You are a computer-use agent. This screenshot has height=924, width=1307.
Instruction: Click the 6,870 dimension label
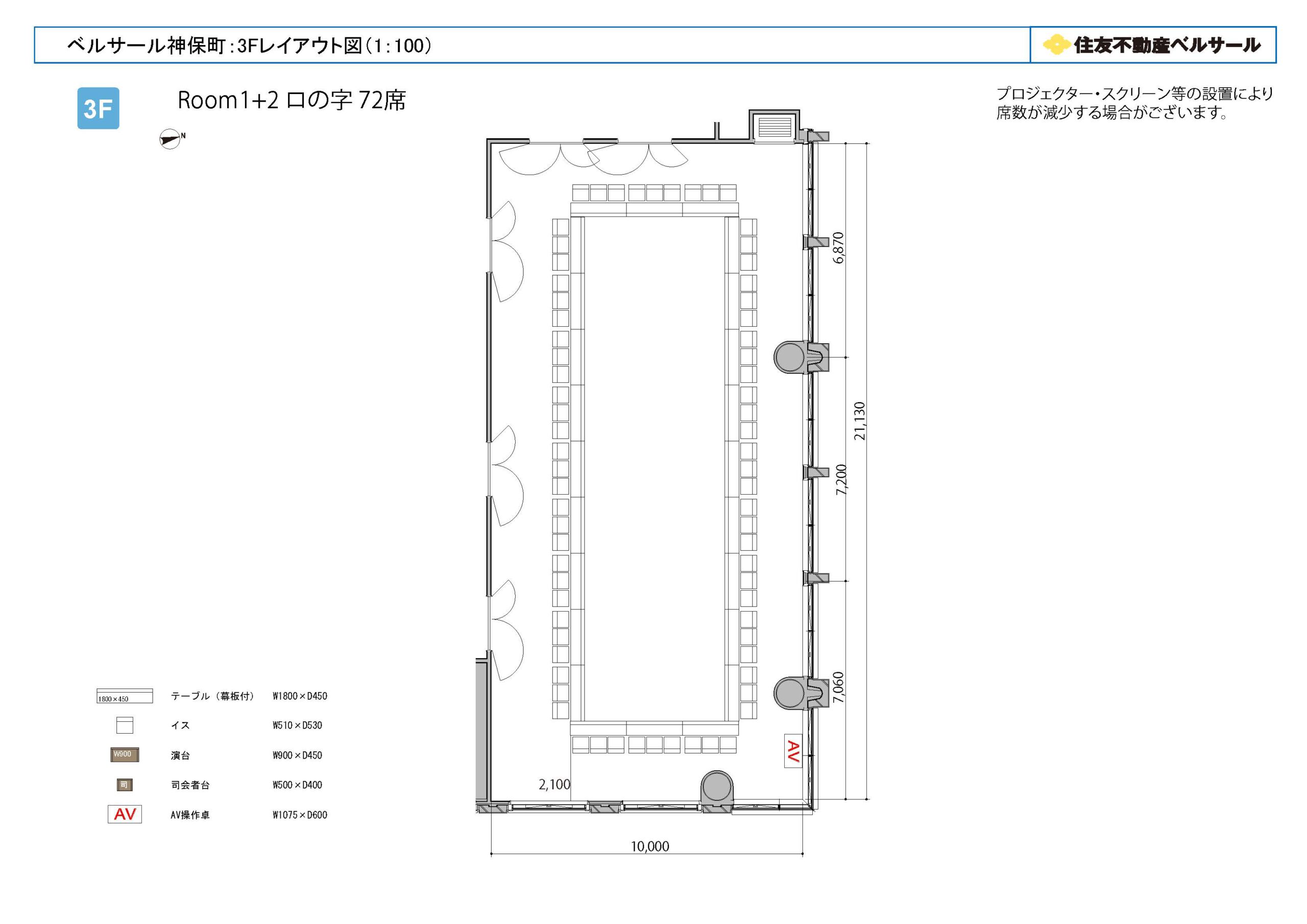pyautogui.click(x=838, y=248)
